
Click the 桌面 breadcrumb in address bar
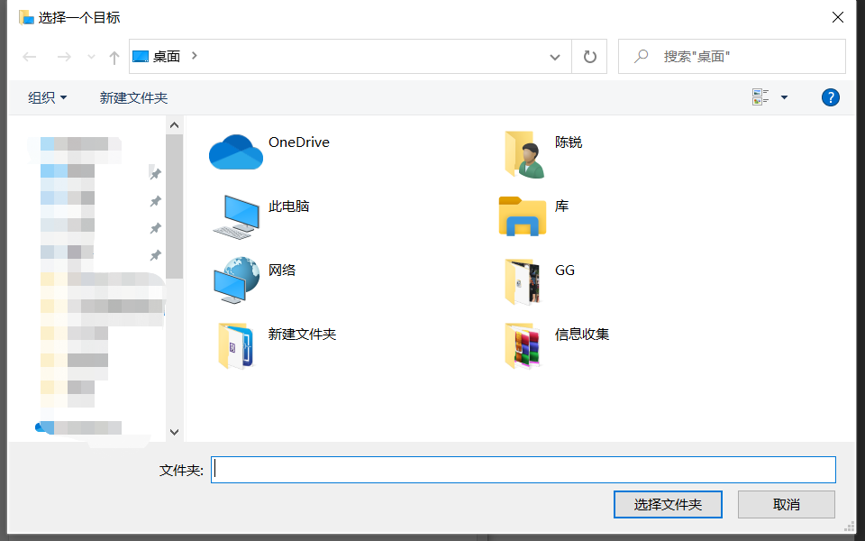pos(167,56)
